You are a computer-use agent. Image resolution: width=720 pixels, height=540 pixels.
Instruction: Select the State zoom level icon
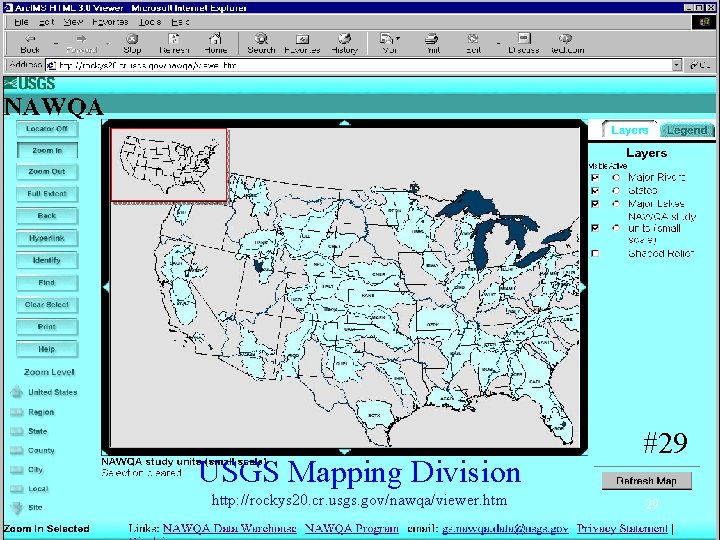pyautogui.click(x=17, y=431)
